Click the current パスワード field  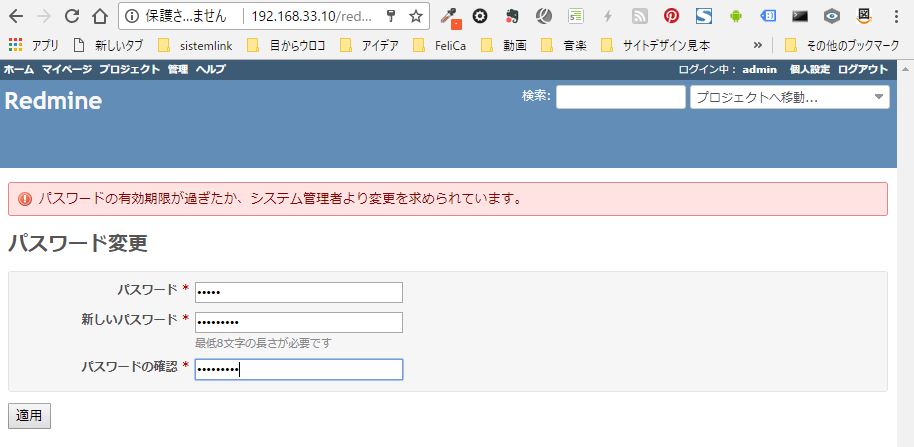pyautogui.click(x=298, y=293)
